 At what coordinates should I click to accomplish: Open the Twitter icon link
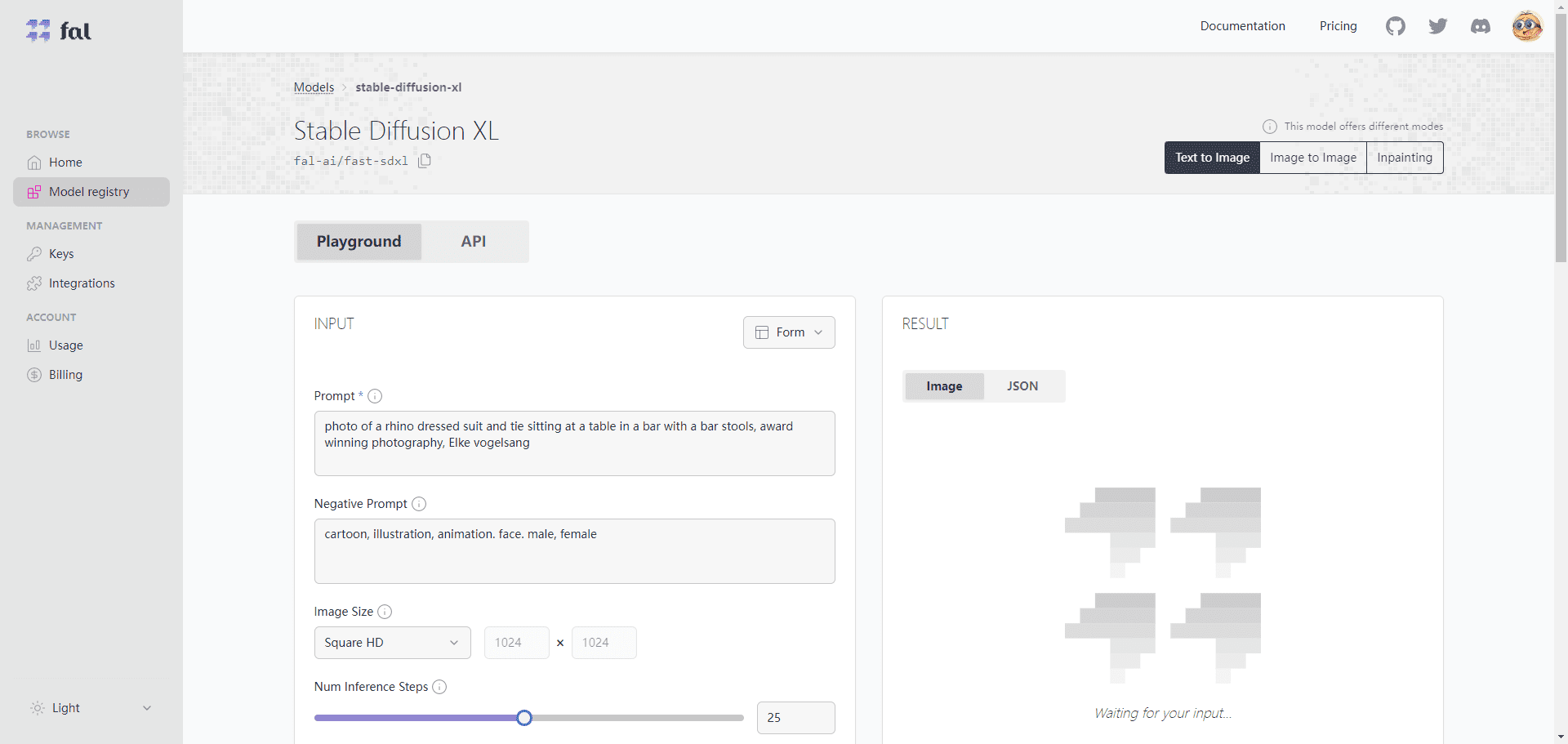1438,26
